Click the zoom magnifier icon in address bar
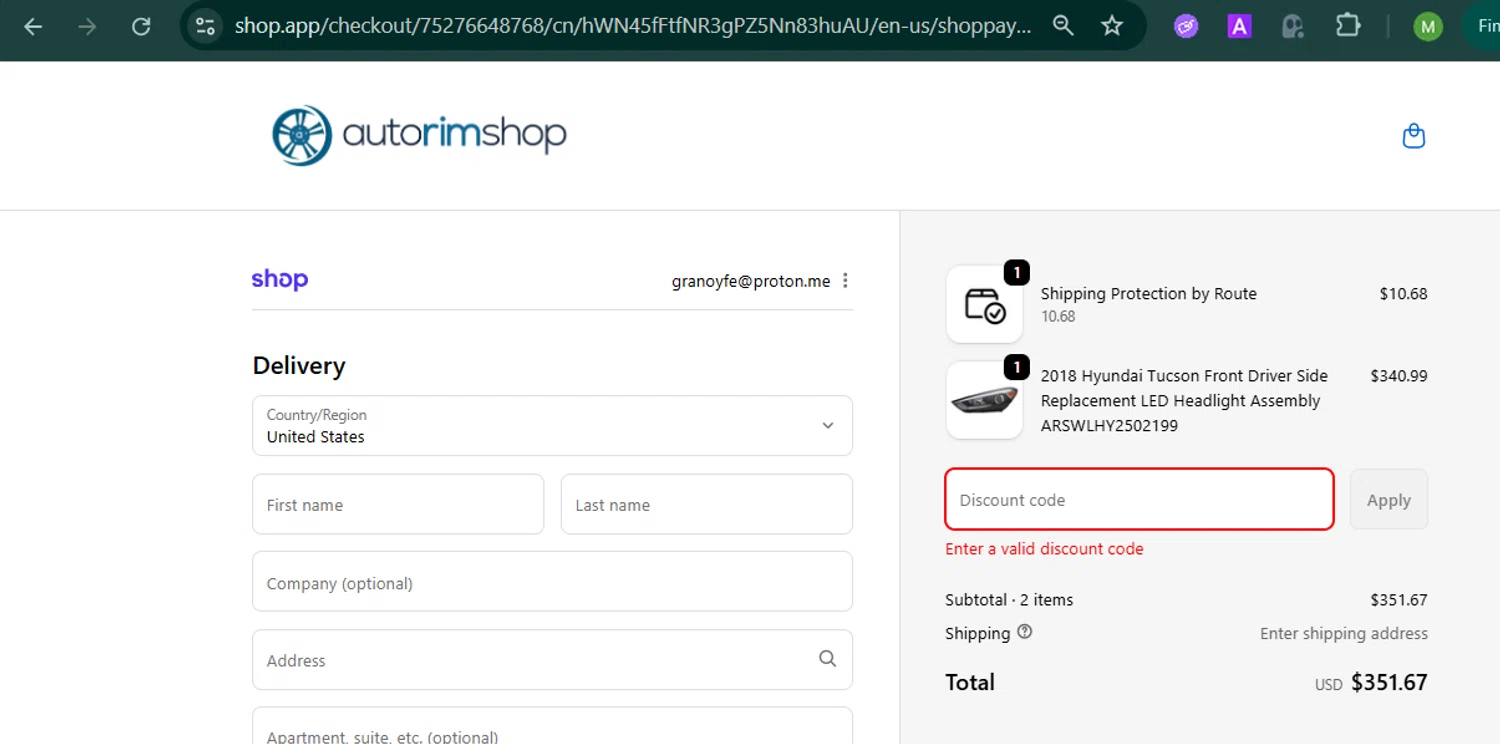This screenshot has width=1500, height=744. tap(1063, 26)
